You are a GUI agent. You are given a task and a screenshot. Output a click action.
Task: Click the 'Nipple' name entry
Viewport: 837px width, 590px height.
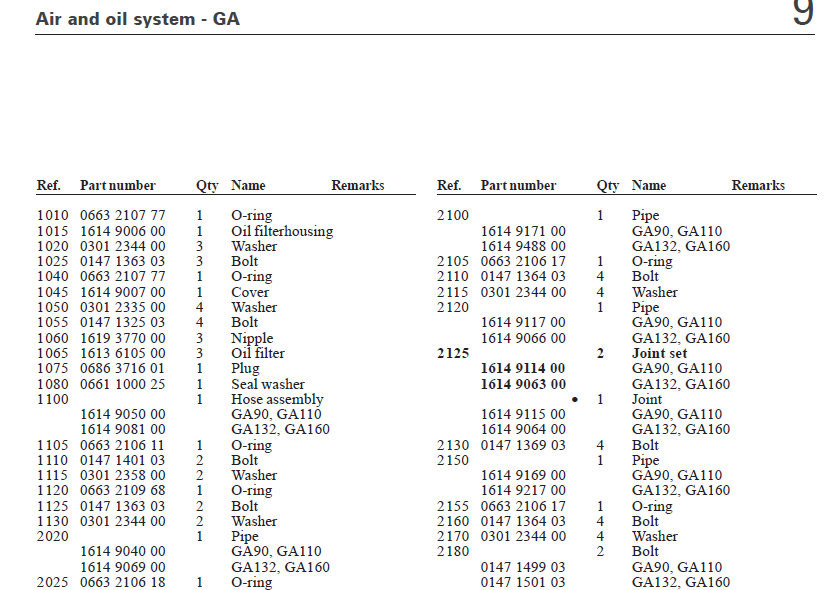coord(252,339)
